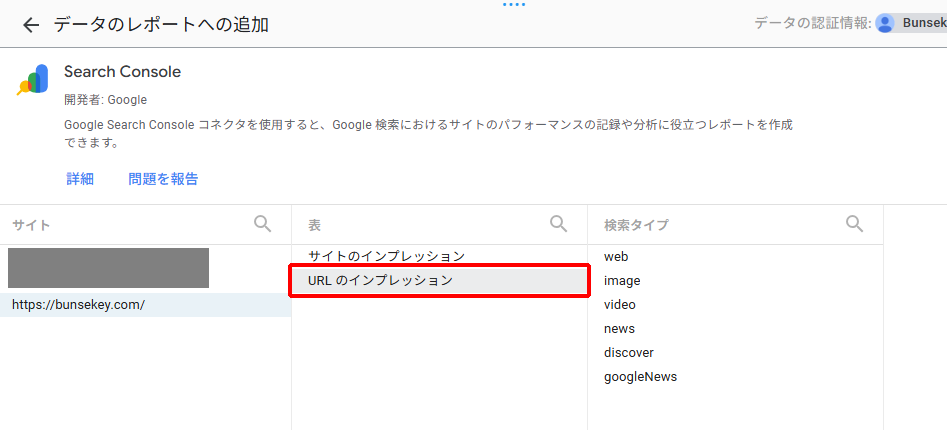Screen dimensions: 947x430
Task: Open the search icon in サイト column
Action: coord(263,224)
